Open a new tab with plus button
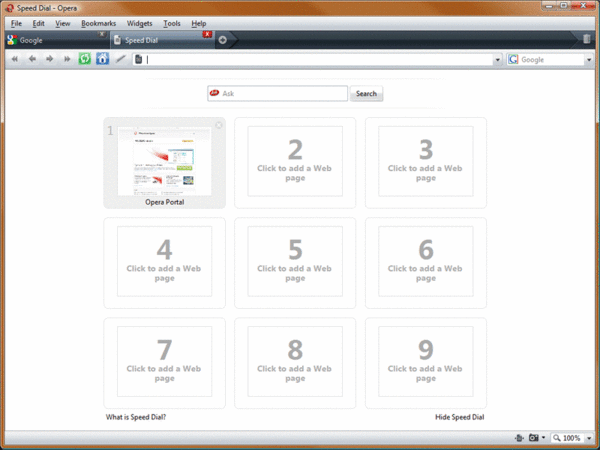The width and height of the screenshot is (600, 450). (x=223, y=40)
